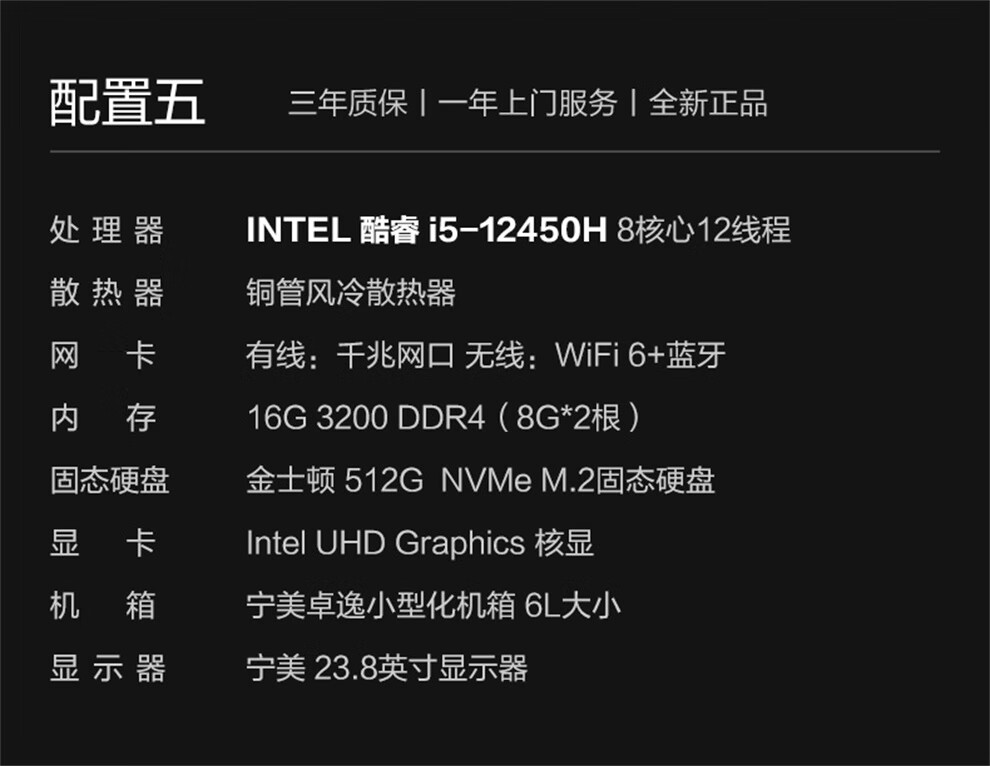Click the Intel UHD Graphics 核显 value
The width and height of the screenshot is (990, 766).
(x=420, y=543)
